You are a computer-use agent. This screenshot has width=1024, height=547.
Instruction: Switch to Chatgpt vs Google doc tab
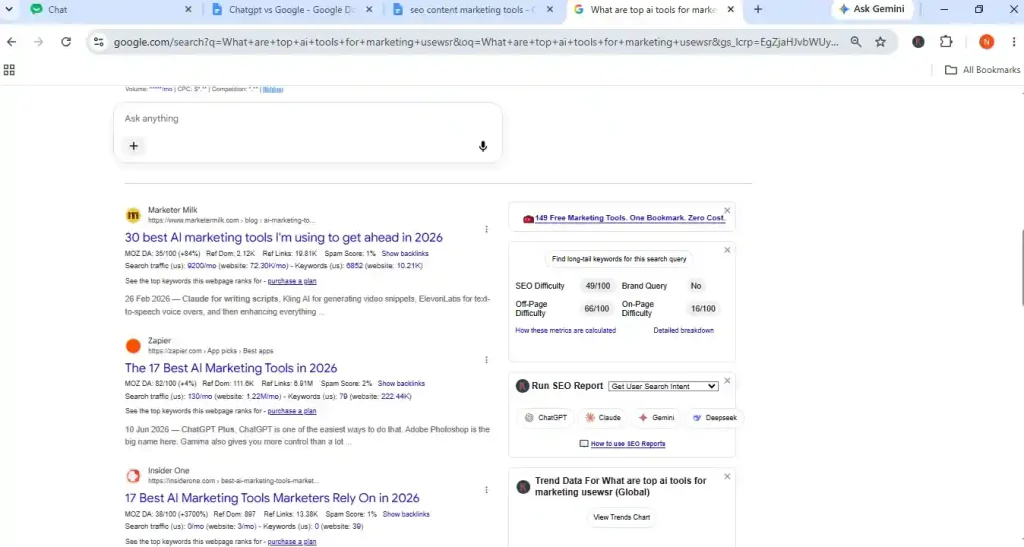292,10
